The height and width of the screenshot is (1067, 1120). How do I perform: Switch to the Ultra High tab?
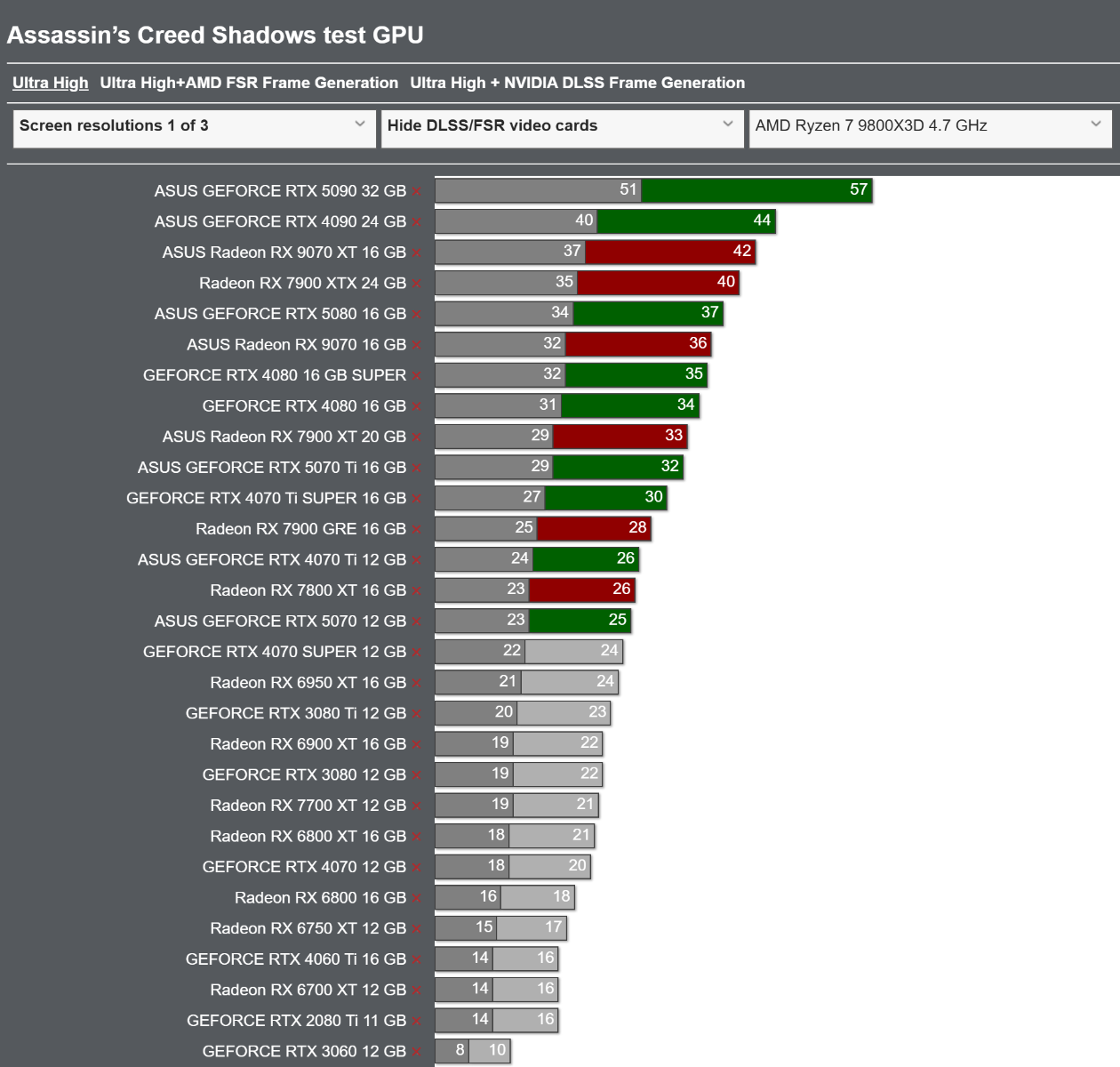[x=51, y=83]
